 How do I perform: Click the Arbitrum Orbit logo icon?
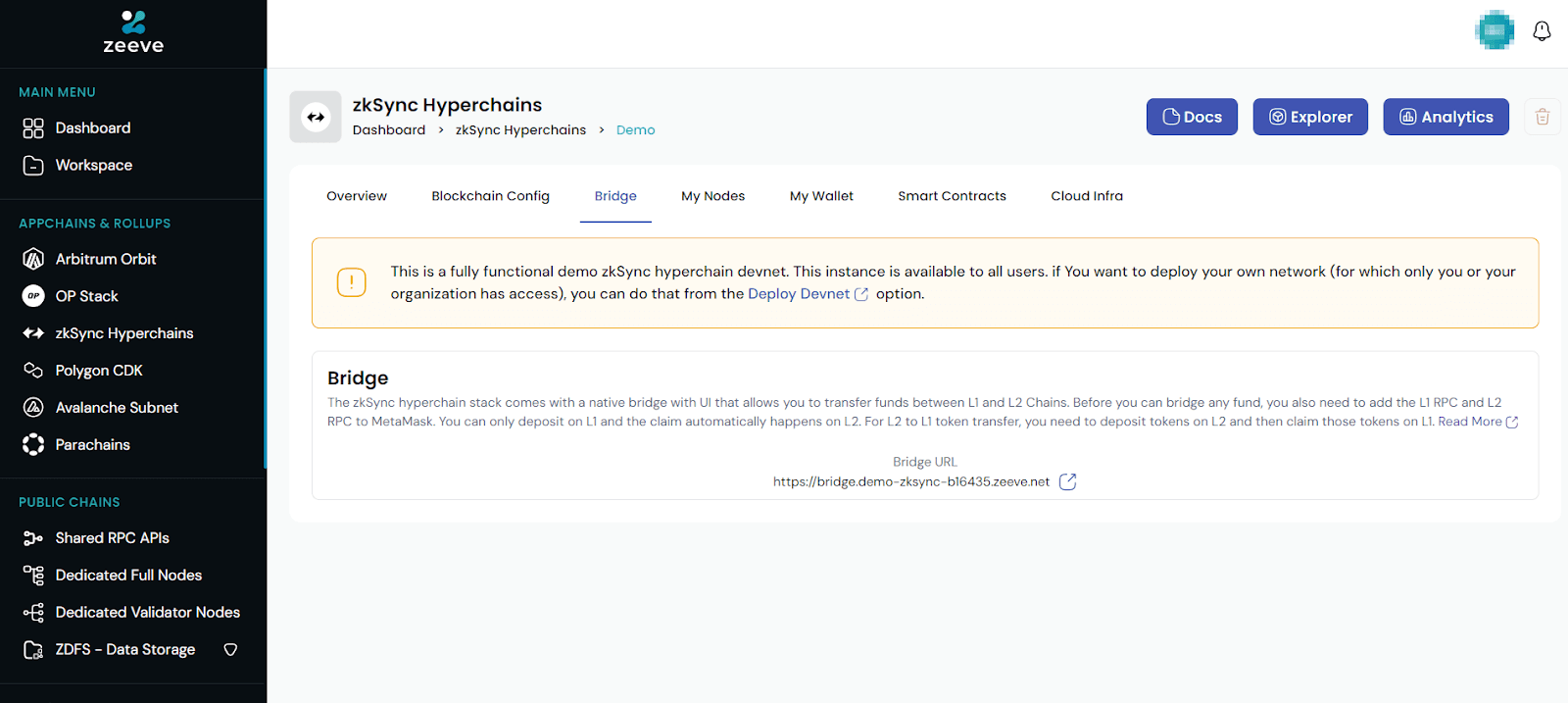pos(33,259)
